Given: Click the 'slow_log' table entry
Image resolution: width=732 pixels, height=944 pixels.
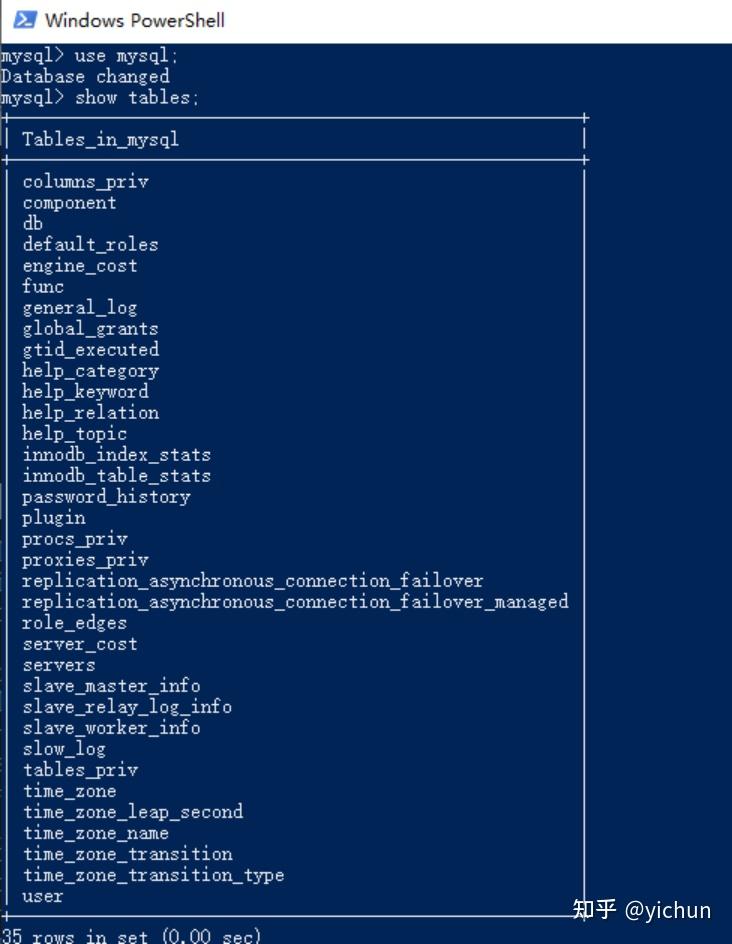Looking at the screenshot, I should (64, 748).
